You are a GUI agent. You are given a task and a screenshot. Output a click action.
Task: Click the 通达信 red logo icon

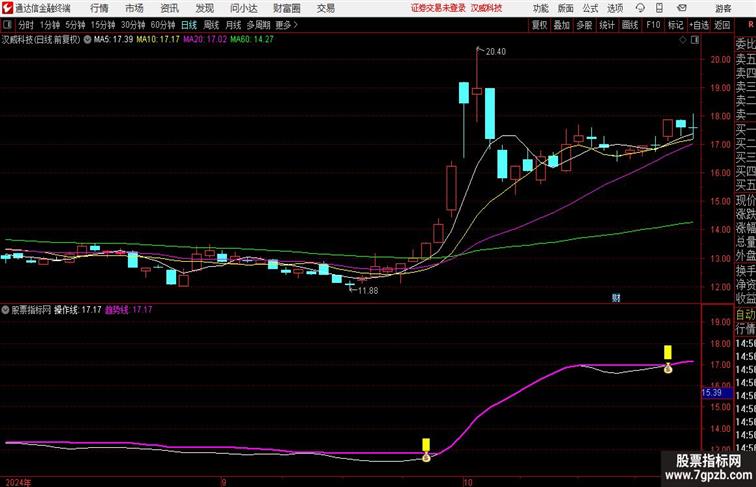pos(7,8)
